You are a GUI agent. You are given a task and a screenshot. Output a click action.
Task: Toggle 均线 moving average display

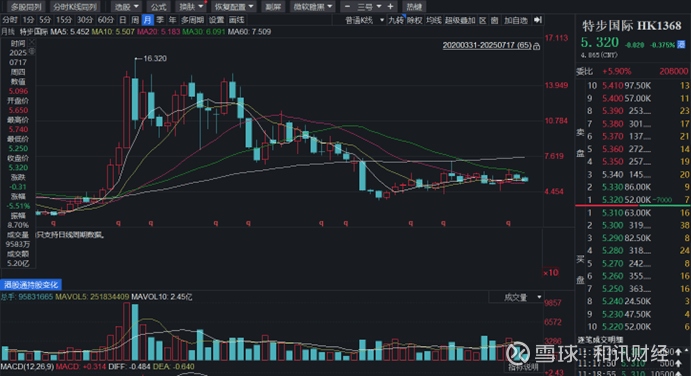(x=434, y=20)
